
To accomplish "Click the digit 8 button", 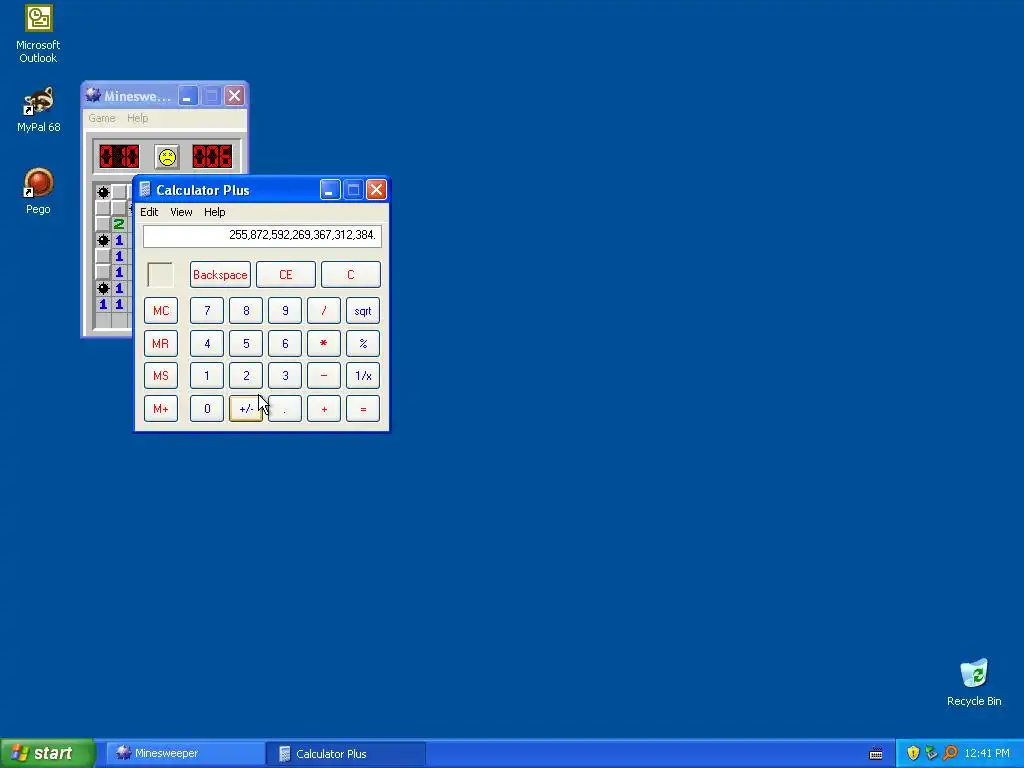I will (246, 311).
